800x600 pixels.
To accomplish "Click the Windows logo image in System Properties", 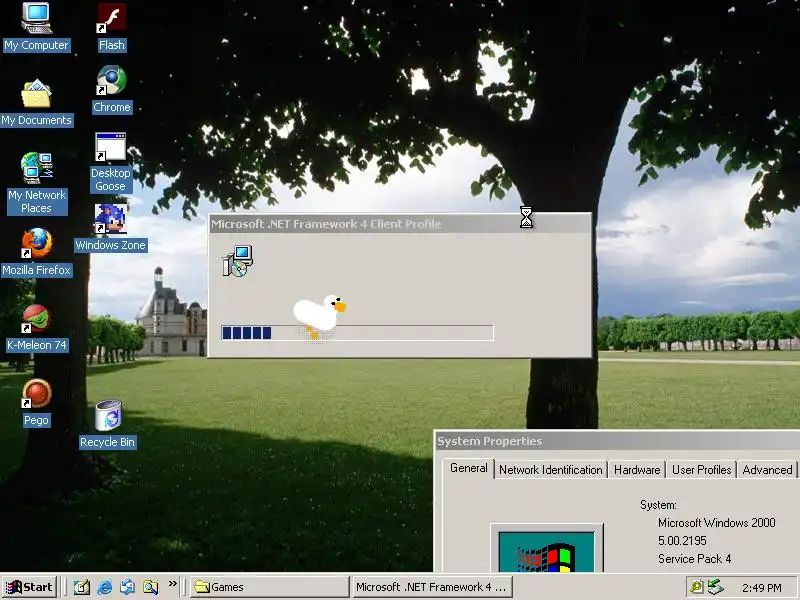I will click(x=546, y=549).
